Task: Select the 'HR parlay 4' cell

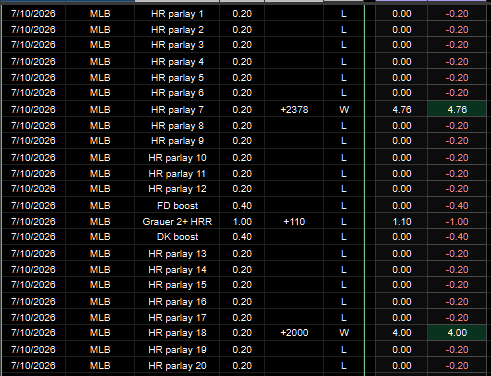Action: [x=177, y=62]
